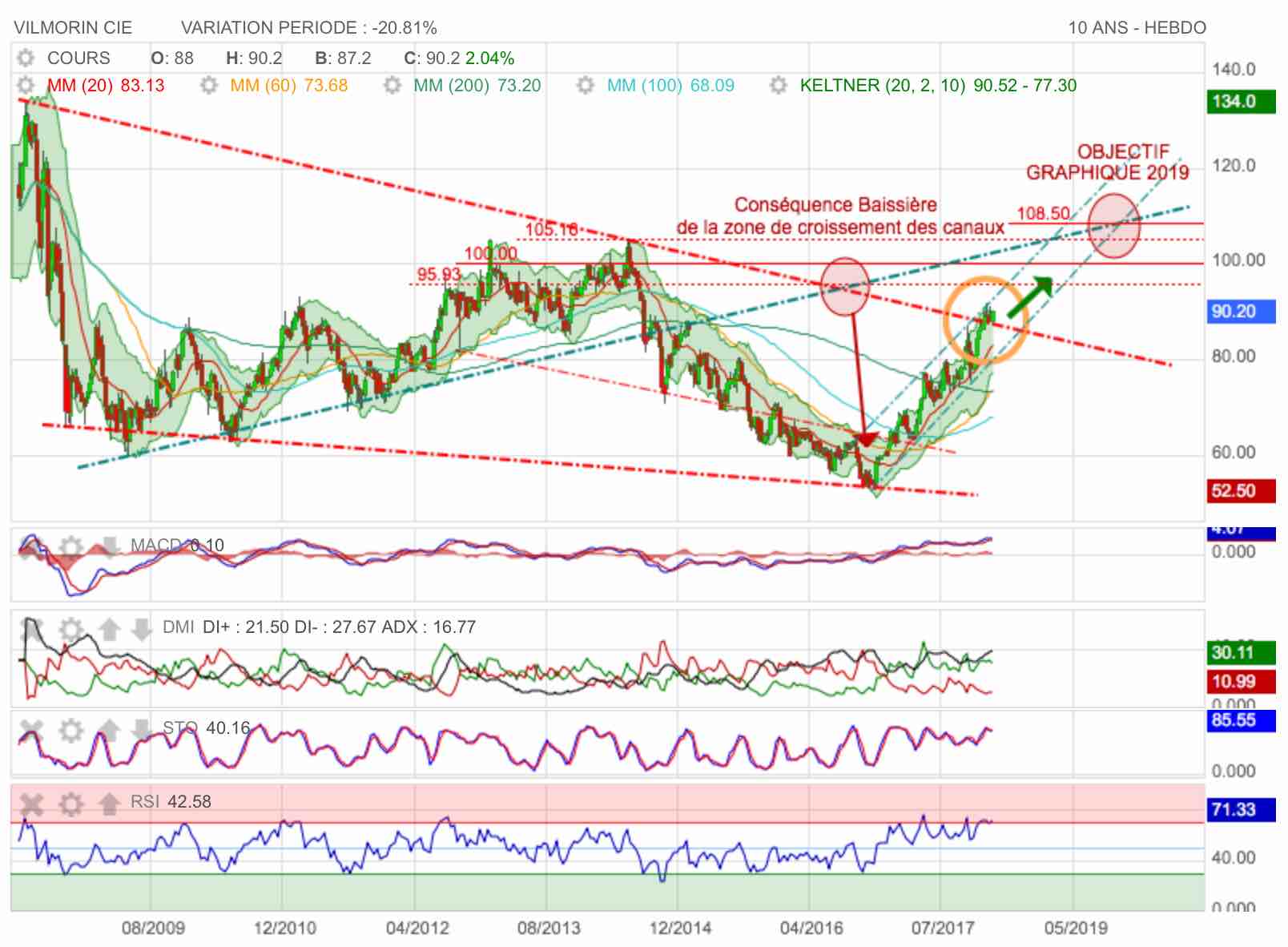Click the VILMORIN CIE title
Screen dimensions: 1288x947
pyautogui.click(x=73, y=27)
